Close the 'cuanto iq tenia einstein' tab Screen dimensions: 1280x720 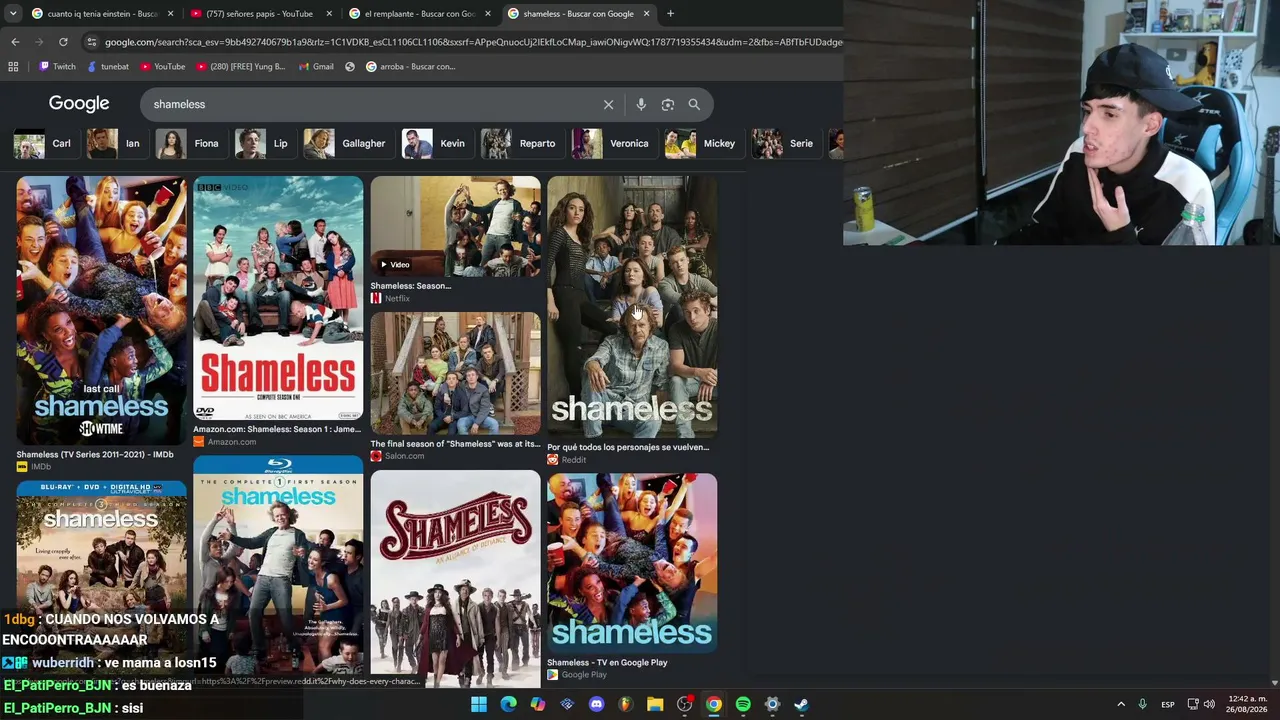point(170,14)
